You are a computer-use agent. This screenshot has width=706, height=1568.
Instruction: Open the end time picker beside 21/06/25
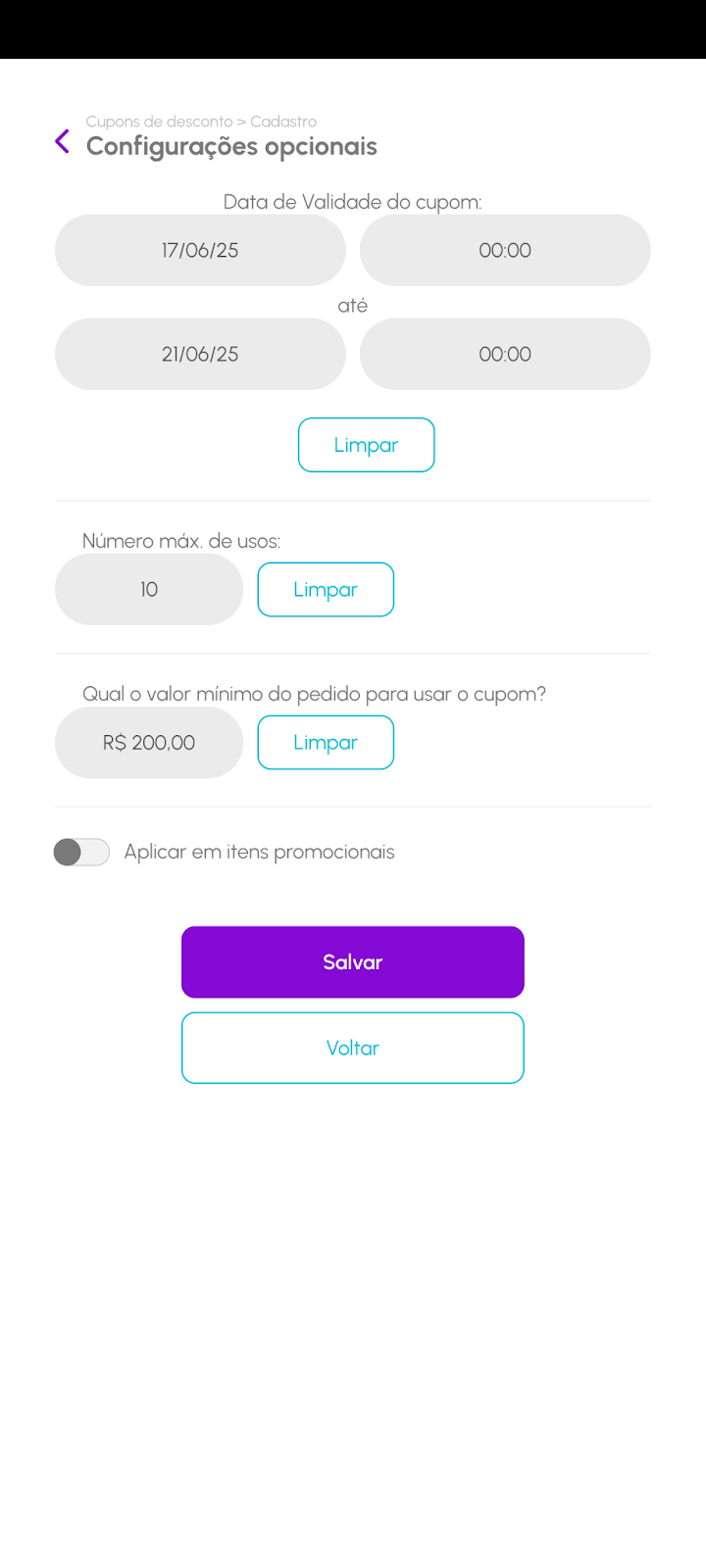point(505,354)
